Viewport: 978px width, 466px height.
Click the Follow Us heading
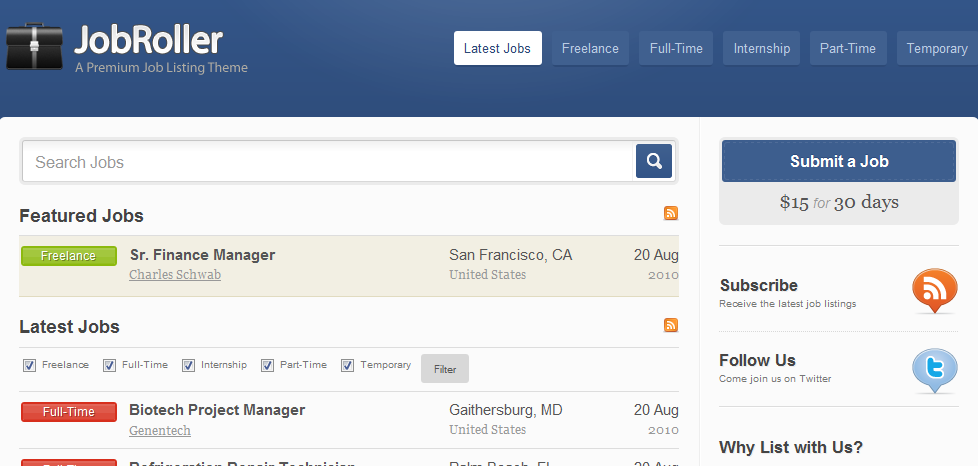757,360
